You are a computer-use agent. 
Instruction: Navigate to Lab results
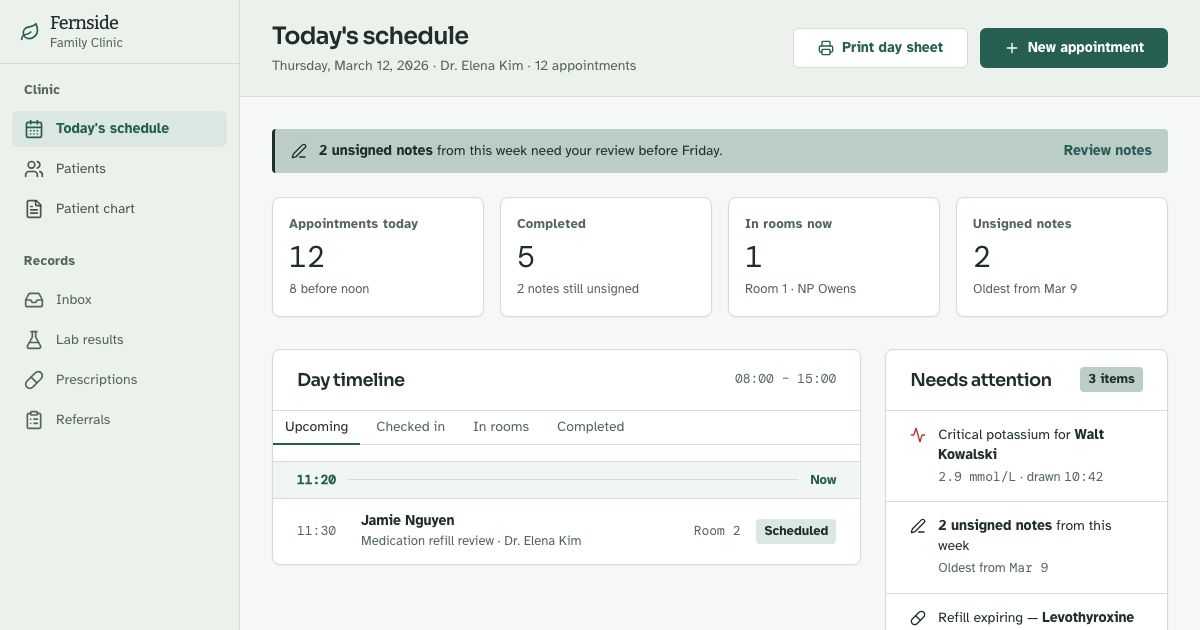point(120,340)
